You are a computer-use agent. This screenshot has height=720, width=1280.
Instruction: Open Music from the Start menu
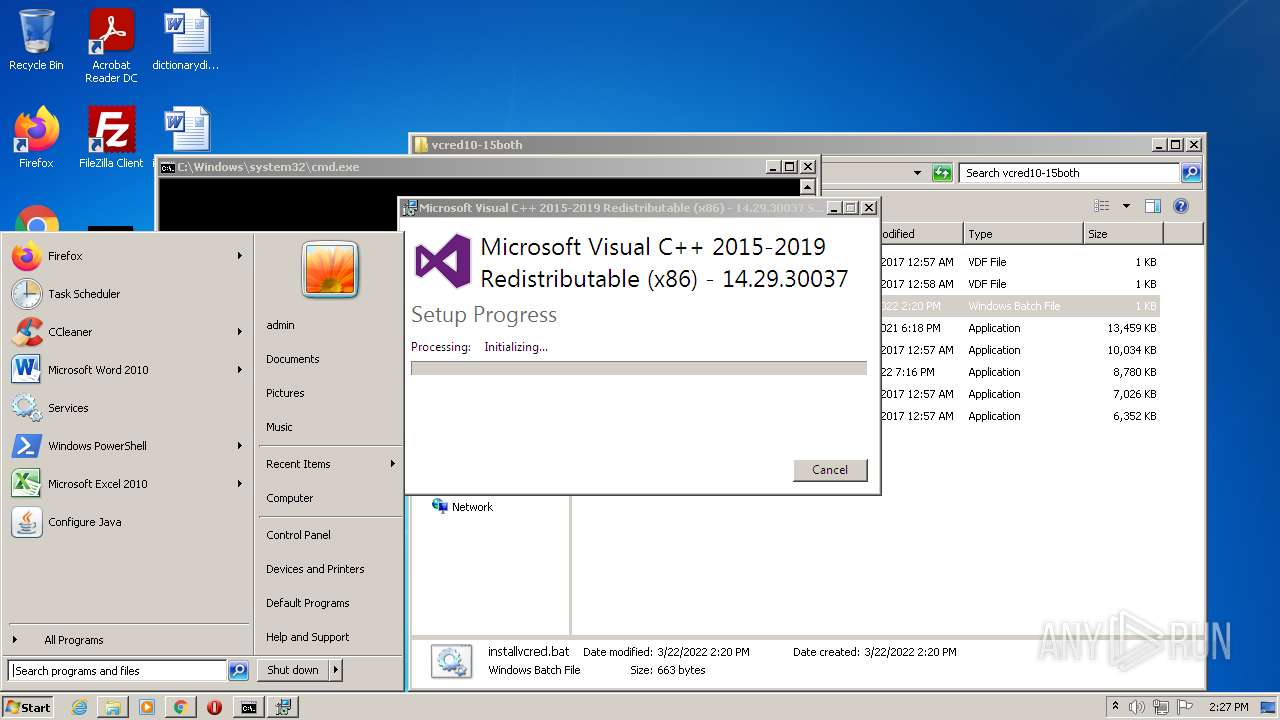point(279,427)
